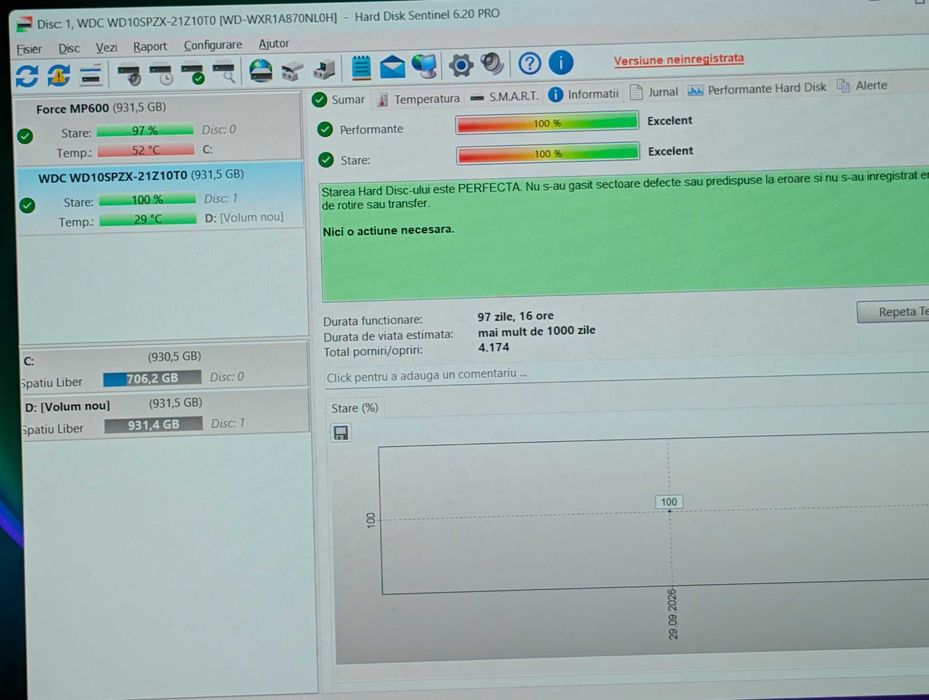929x700 pixels.
Task: Click the globe-on-disk toolbar icon
Action: pos(261,71)
